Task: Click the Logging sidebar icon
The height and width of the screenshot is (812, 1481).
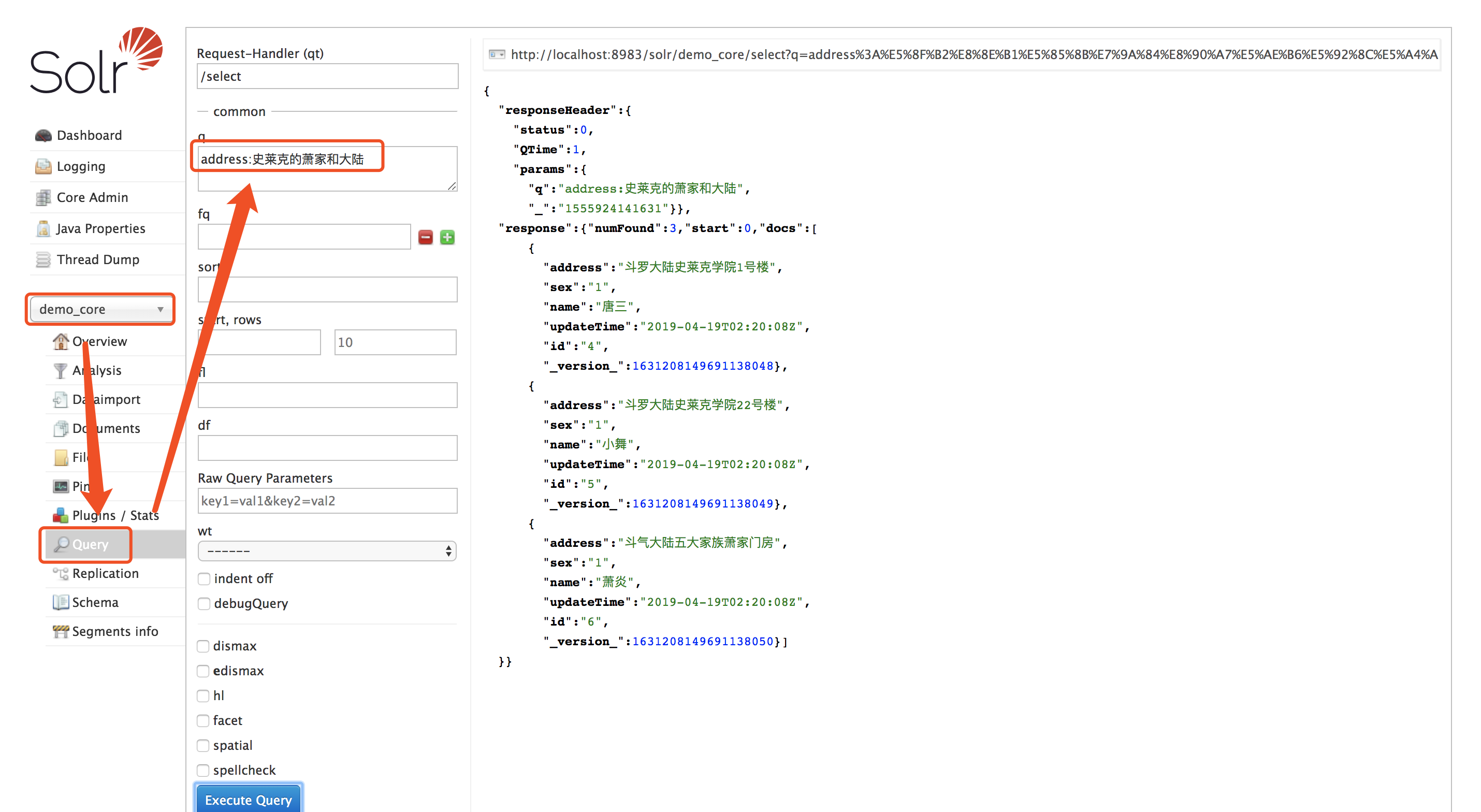Action: pos(42,166)
